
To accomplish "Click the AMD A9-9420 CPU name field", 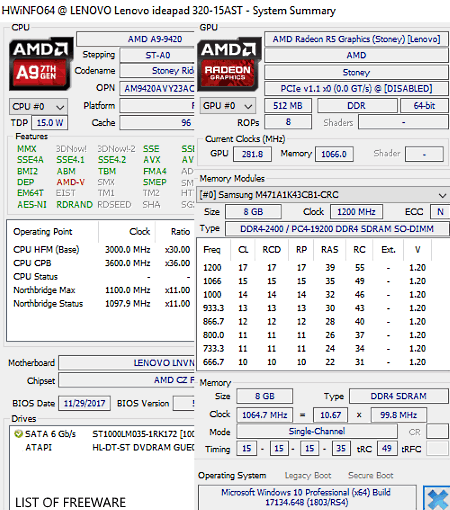I will [135, 39].
